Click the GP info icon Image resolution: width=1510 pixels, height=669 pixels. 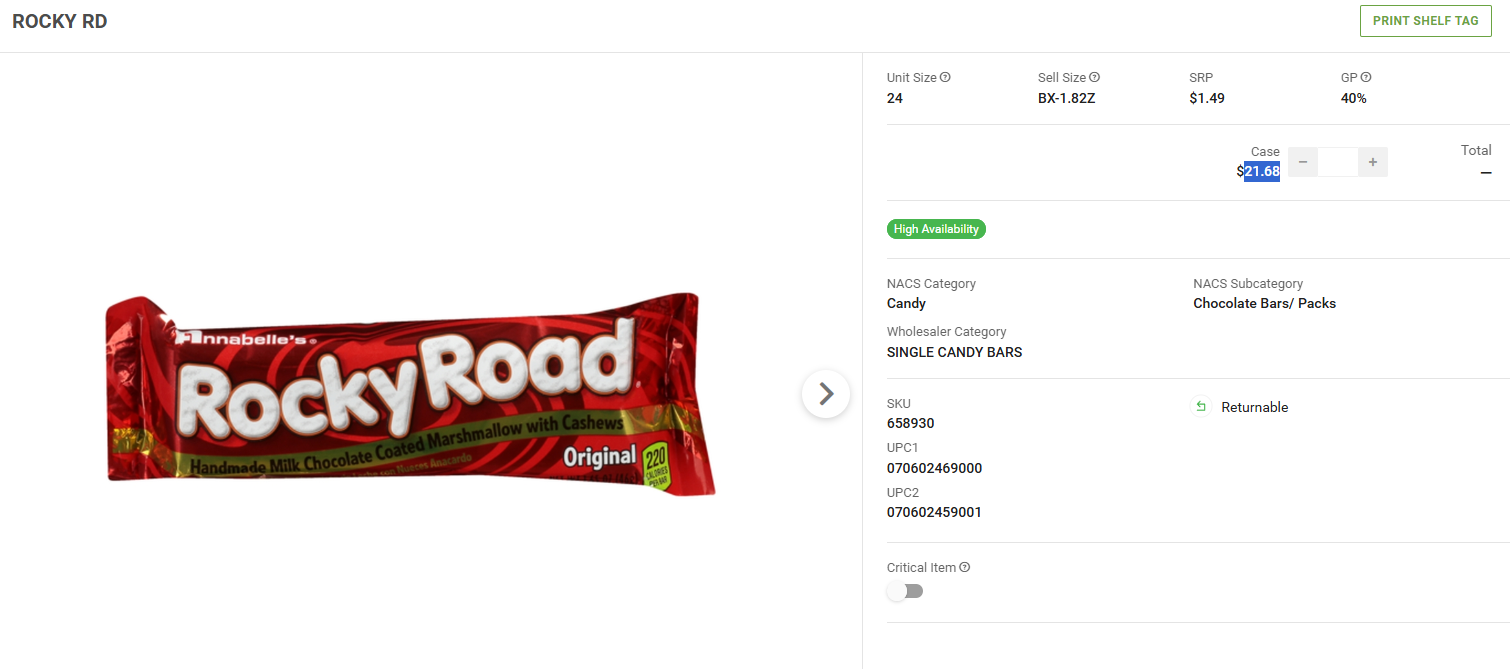tap(1366, 77)
